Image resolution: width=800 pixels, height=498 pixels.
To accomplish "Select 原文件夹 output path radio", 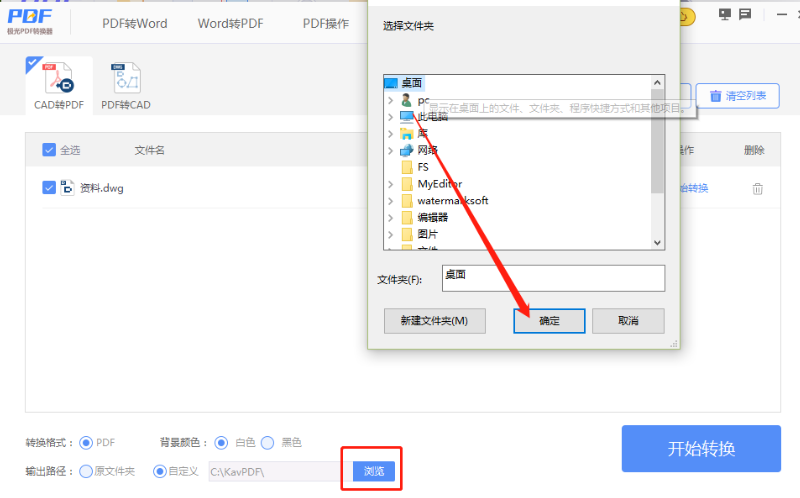I will tap(86, 471).
